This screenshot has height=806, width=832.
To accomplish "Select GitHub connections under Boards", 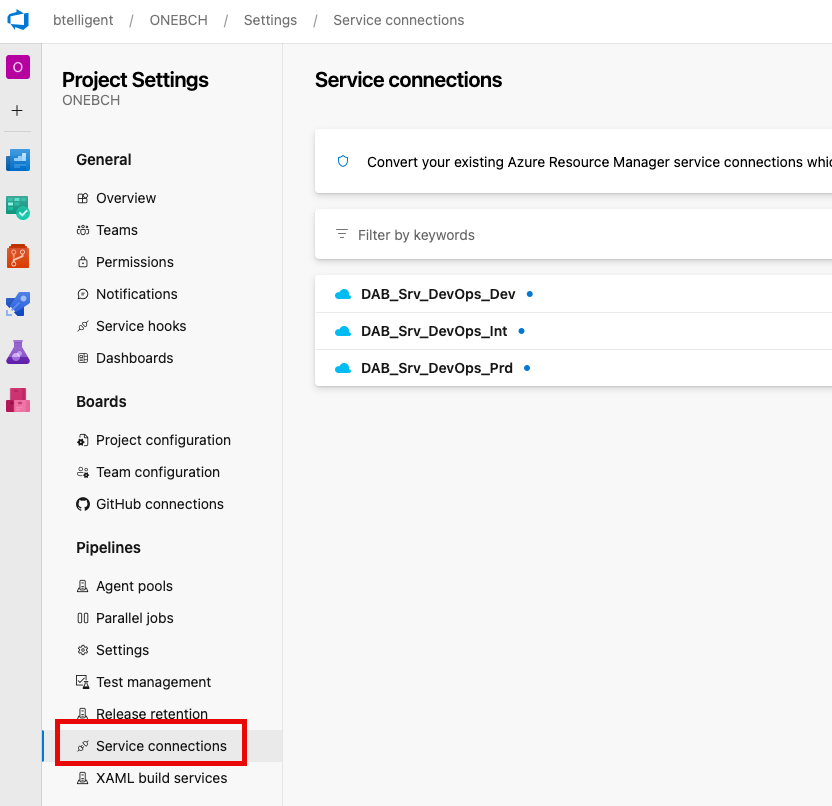I will click(159, 504).
